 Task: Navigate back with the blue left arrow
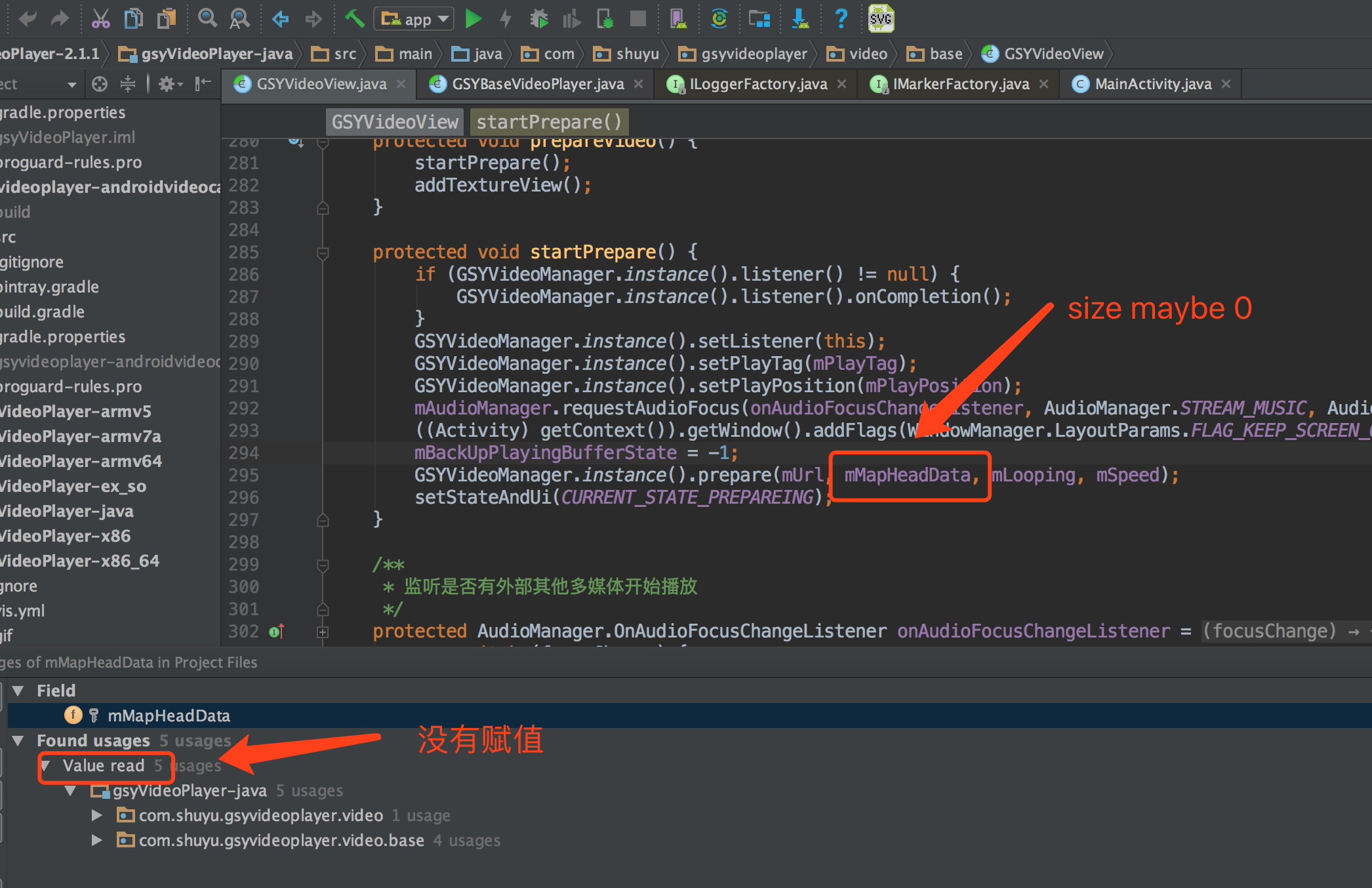281,18
